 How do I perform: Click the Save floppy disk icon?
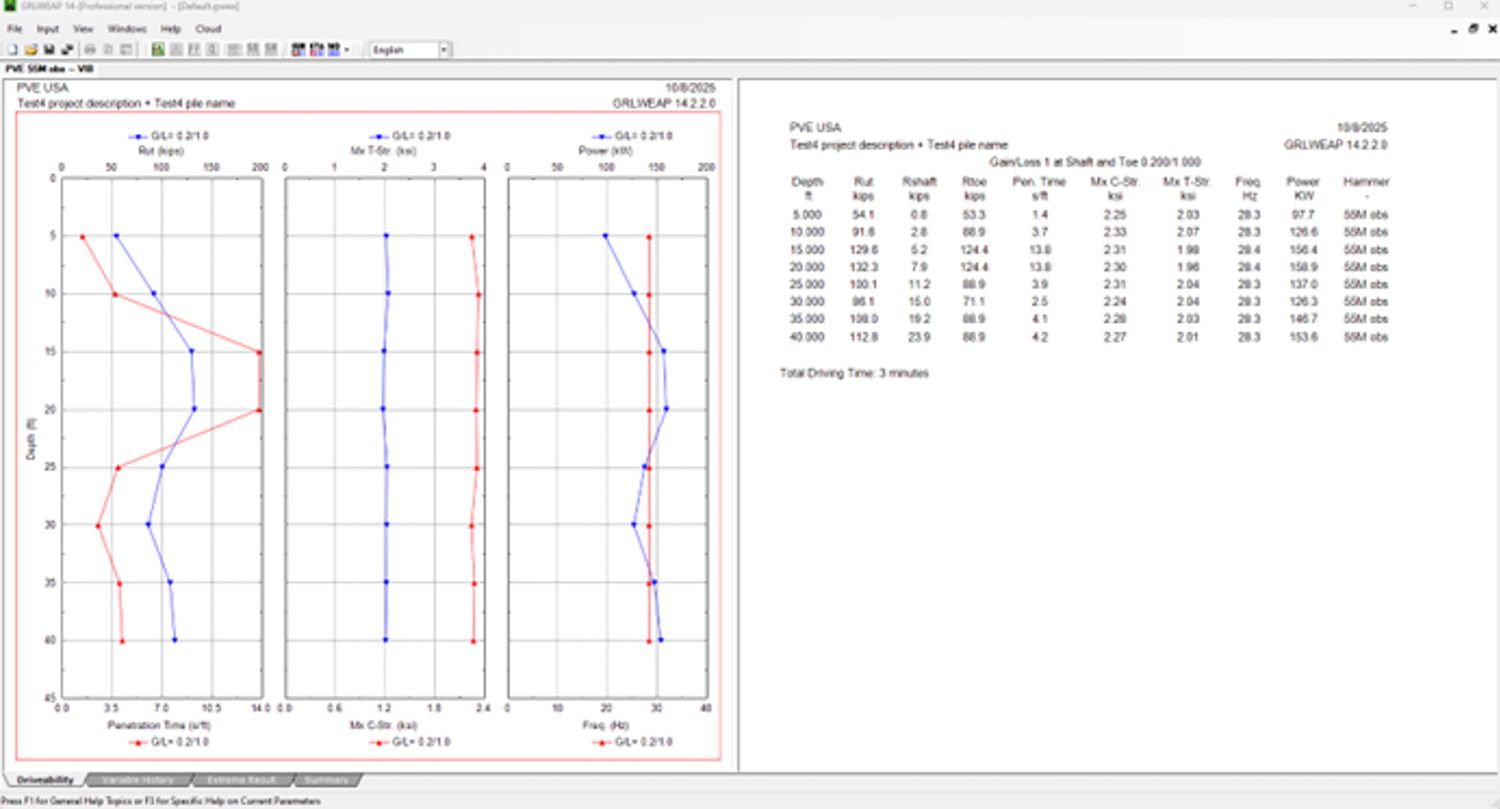pos(49,49)
